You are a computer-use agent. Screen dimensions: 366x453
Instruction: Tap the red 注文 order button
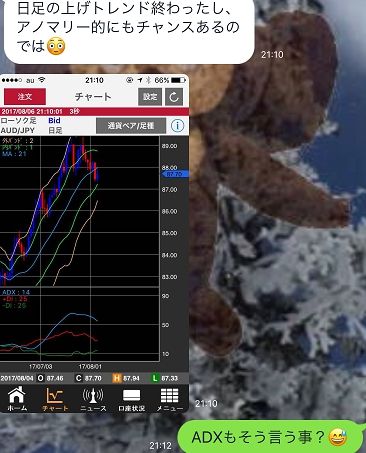pos(25,97)
